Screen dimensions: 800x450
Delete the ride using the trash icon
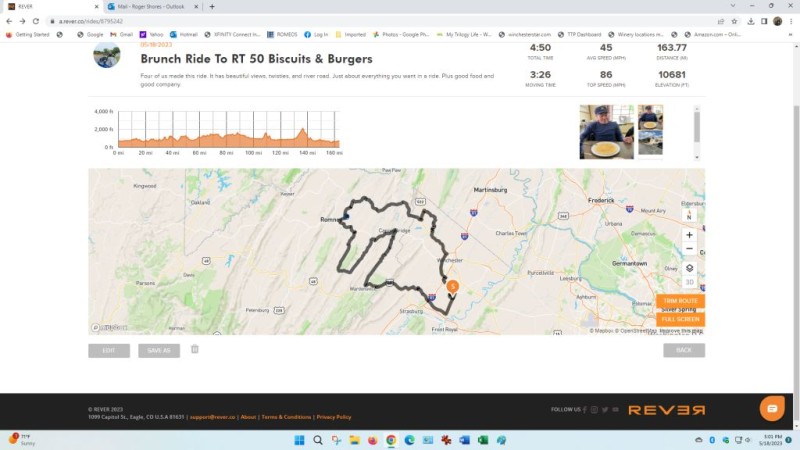(194, 349)
